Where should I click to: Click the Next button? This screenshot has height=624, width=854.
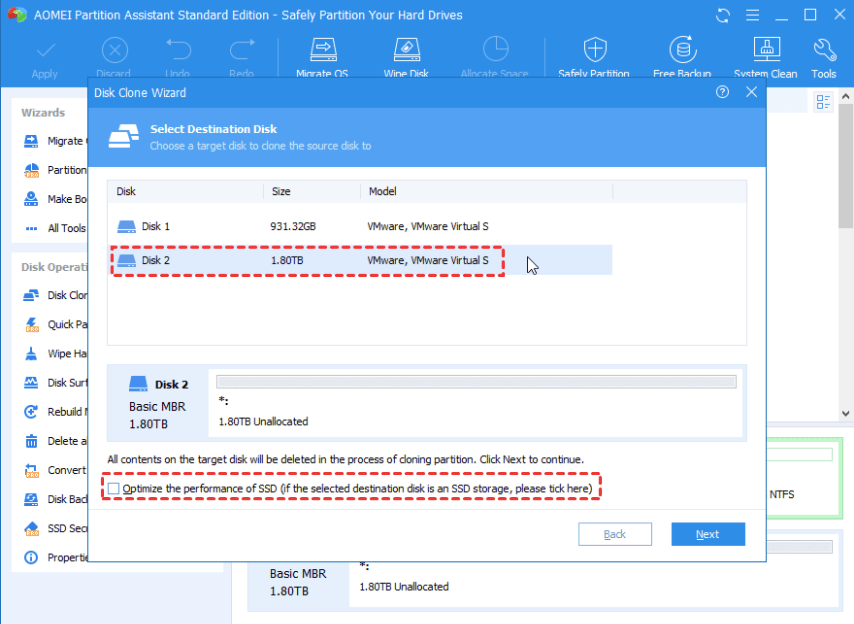(708, 534)
